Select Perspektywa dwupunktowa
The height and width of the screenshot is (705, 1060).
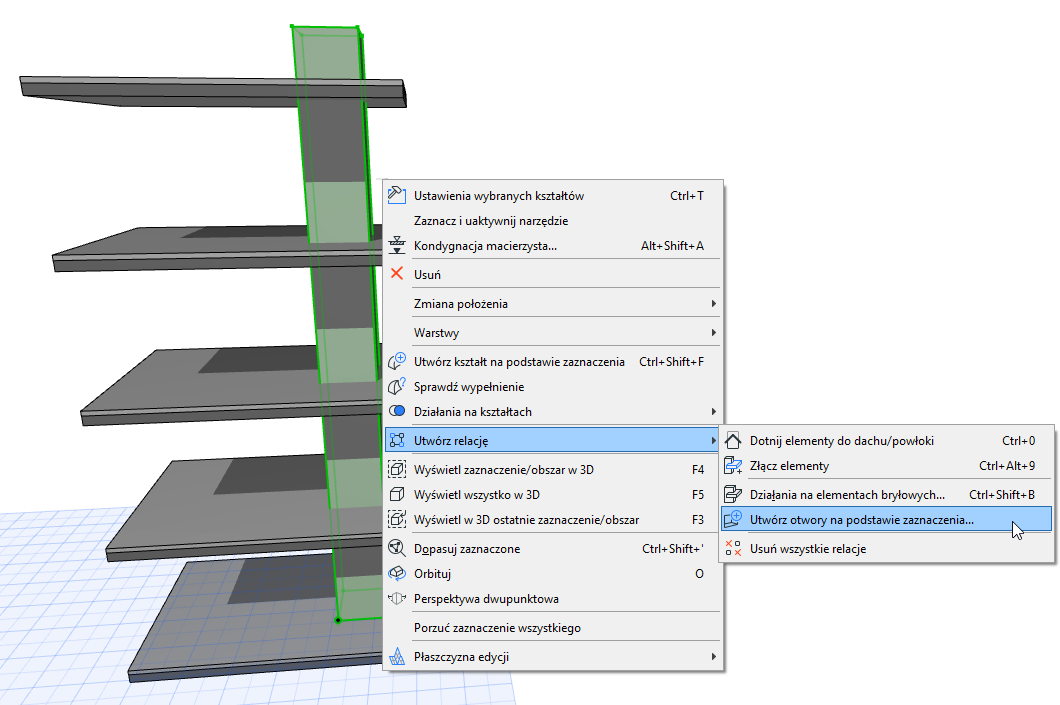point(552,598)
